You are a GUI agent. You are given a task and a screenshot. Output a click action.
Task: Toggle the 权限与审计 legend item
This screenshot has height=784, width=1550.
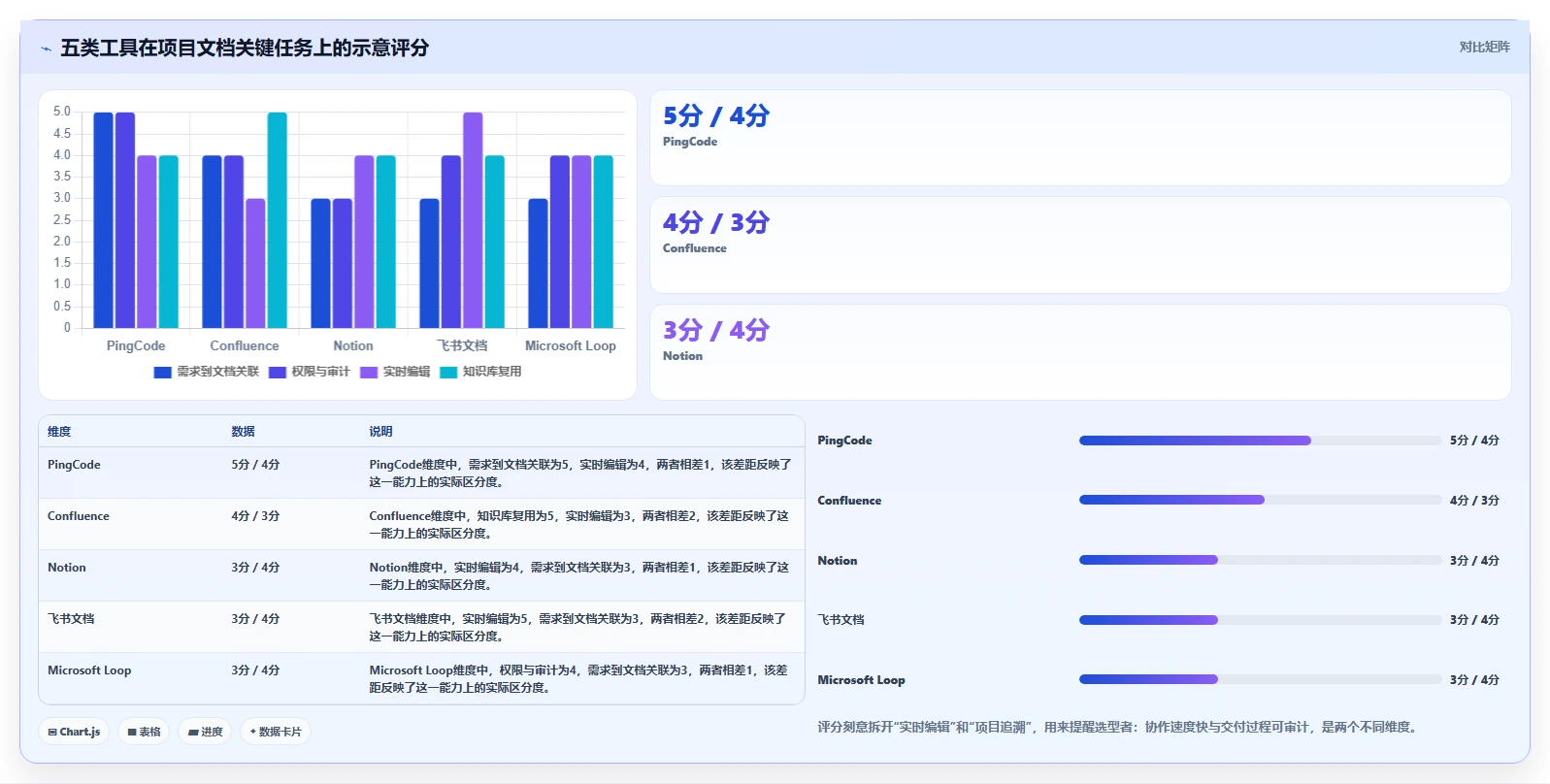coord(310,372)
